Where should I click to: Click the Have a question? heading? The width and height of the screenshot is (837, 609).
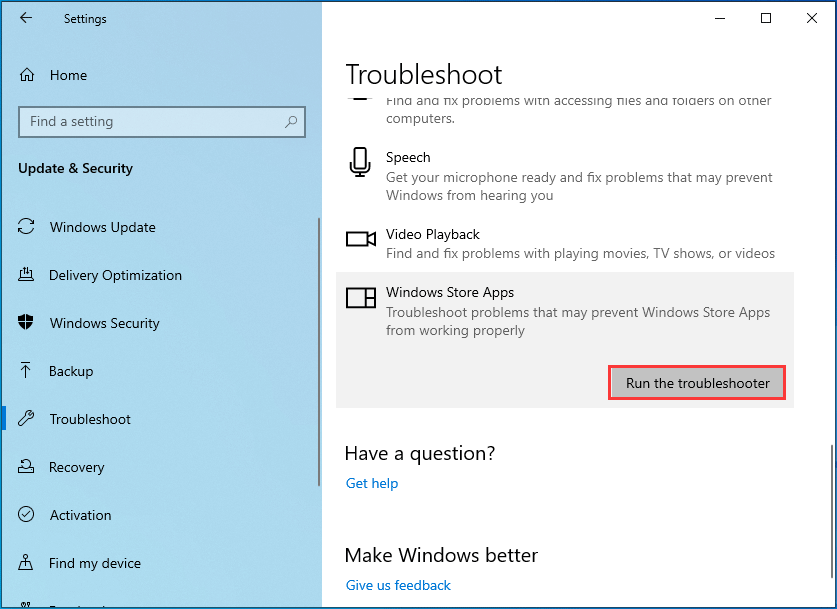pyautogui.click(x=420, y=454)
